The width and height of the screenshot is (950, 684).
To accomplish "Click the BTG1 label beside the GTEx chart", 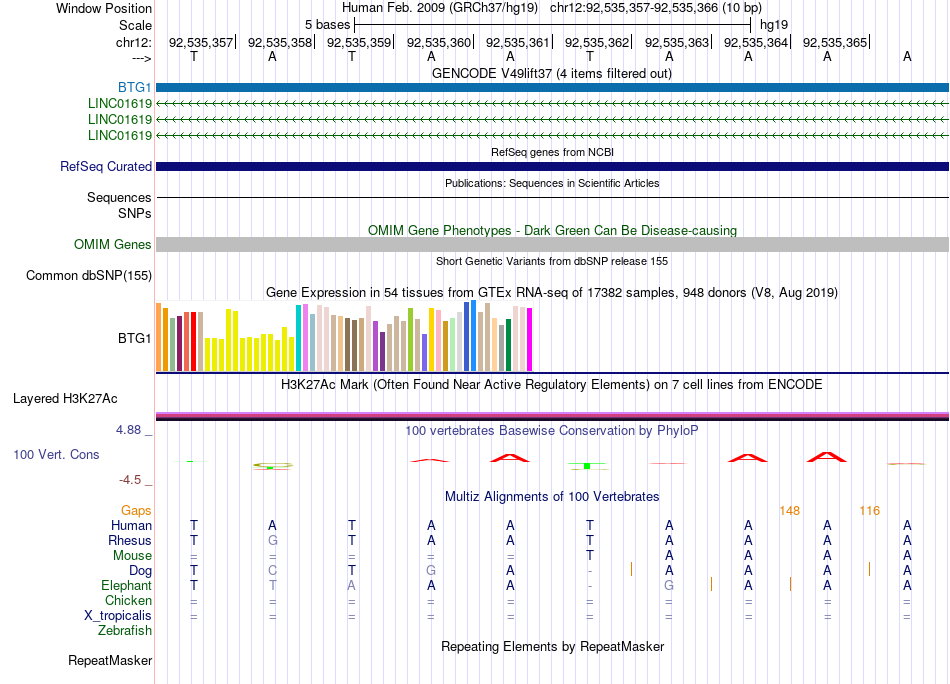I will click(x=135, y=338).
